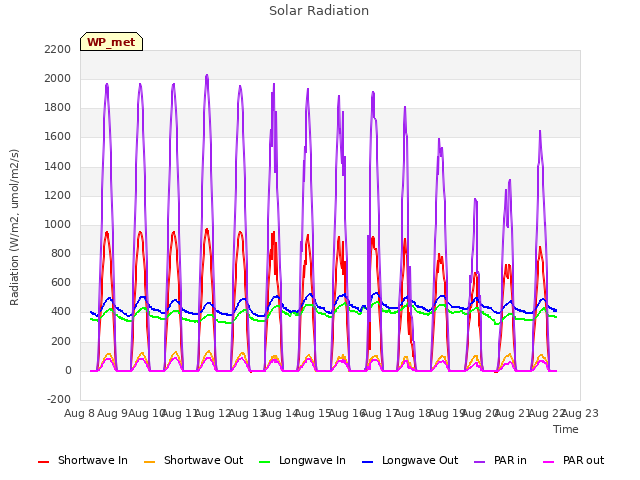Click the 1000 y-axis tick label
Viewport: 640px width, 480px height.
58,224
